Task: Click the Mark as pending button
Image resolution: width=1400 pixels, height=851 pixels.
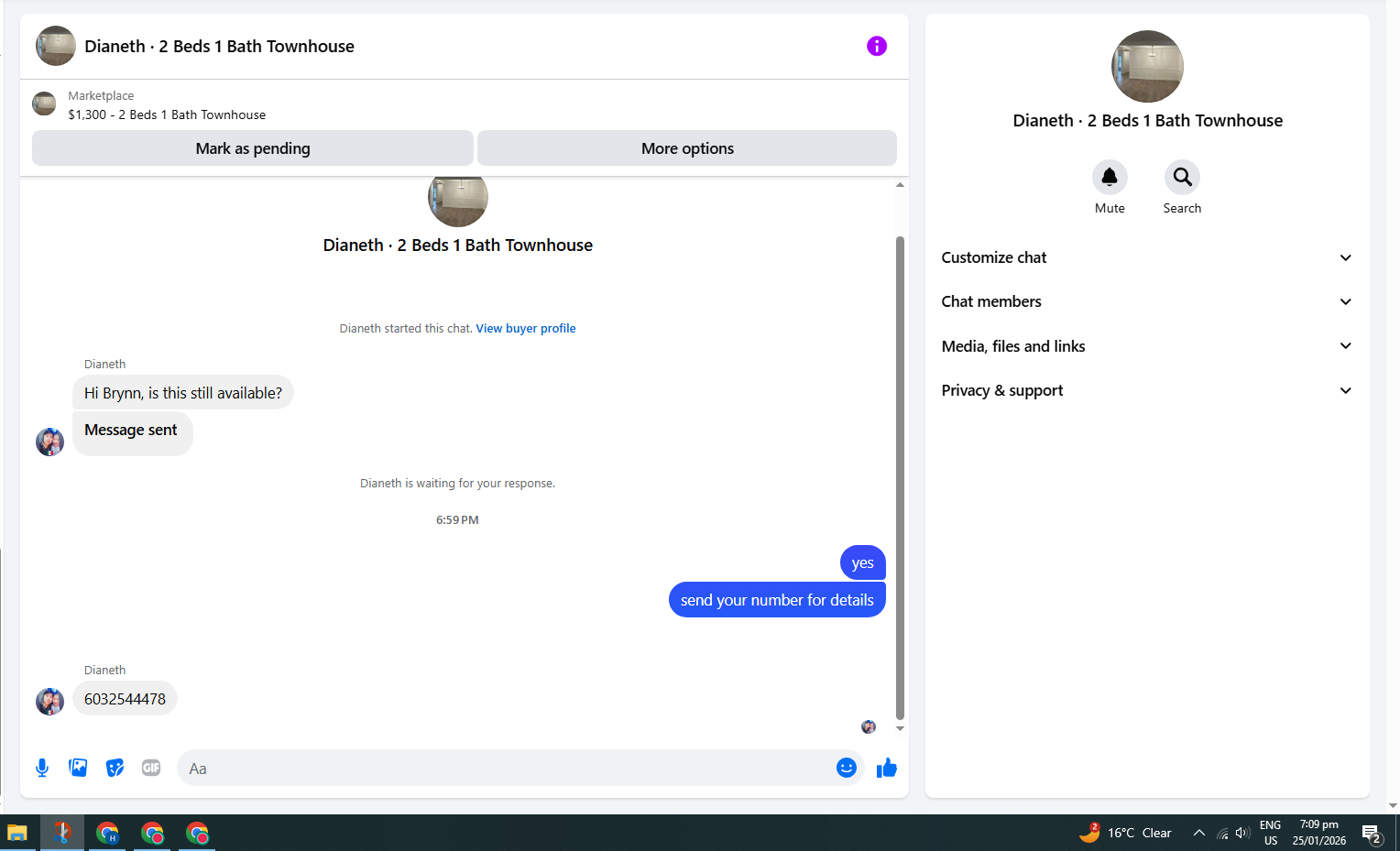Action: pyautogui.click(x=253, y=148)
